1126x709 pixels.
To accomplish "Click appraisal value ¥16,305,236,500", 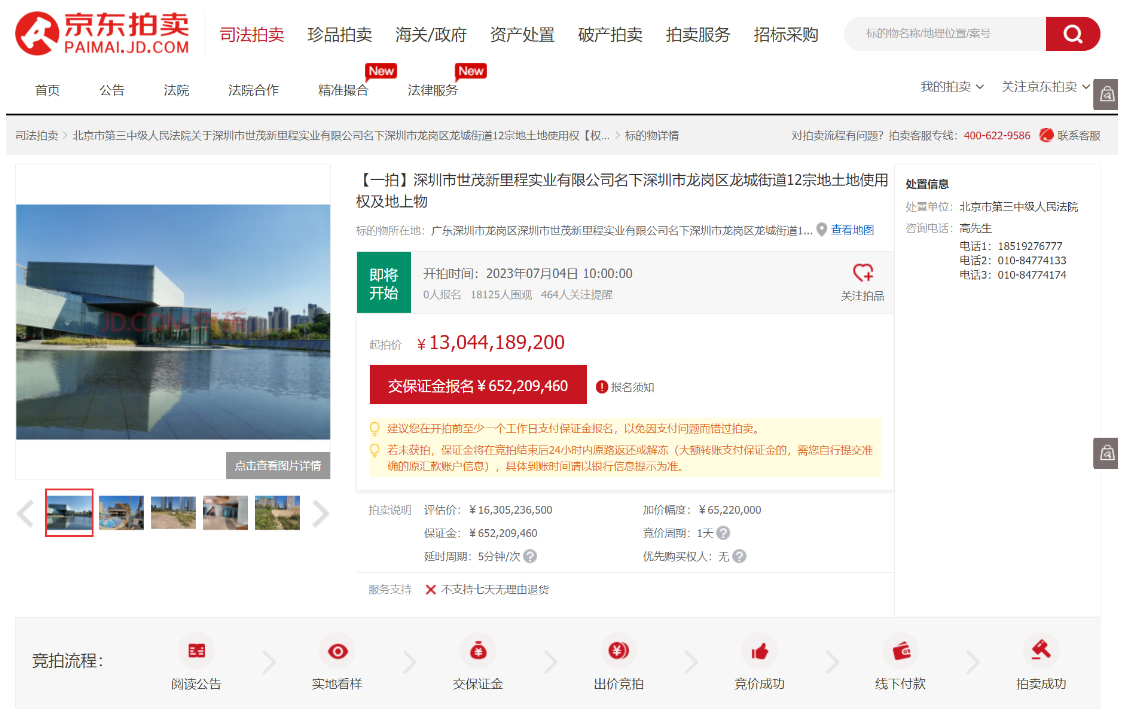I will [x=511, y=510].
